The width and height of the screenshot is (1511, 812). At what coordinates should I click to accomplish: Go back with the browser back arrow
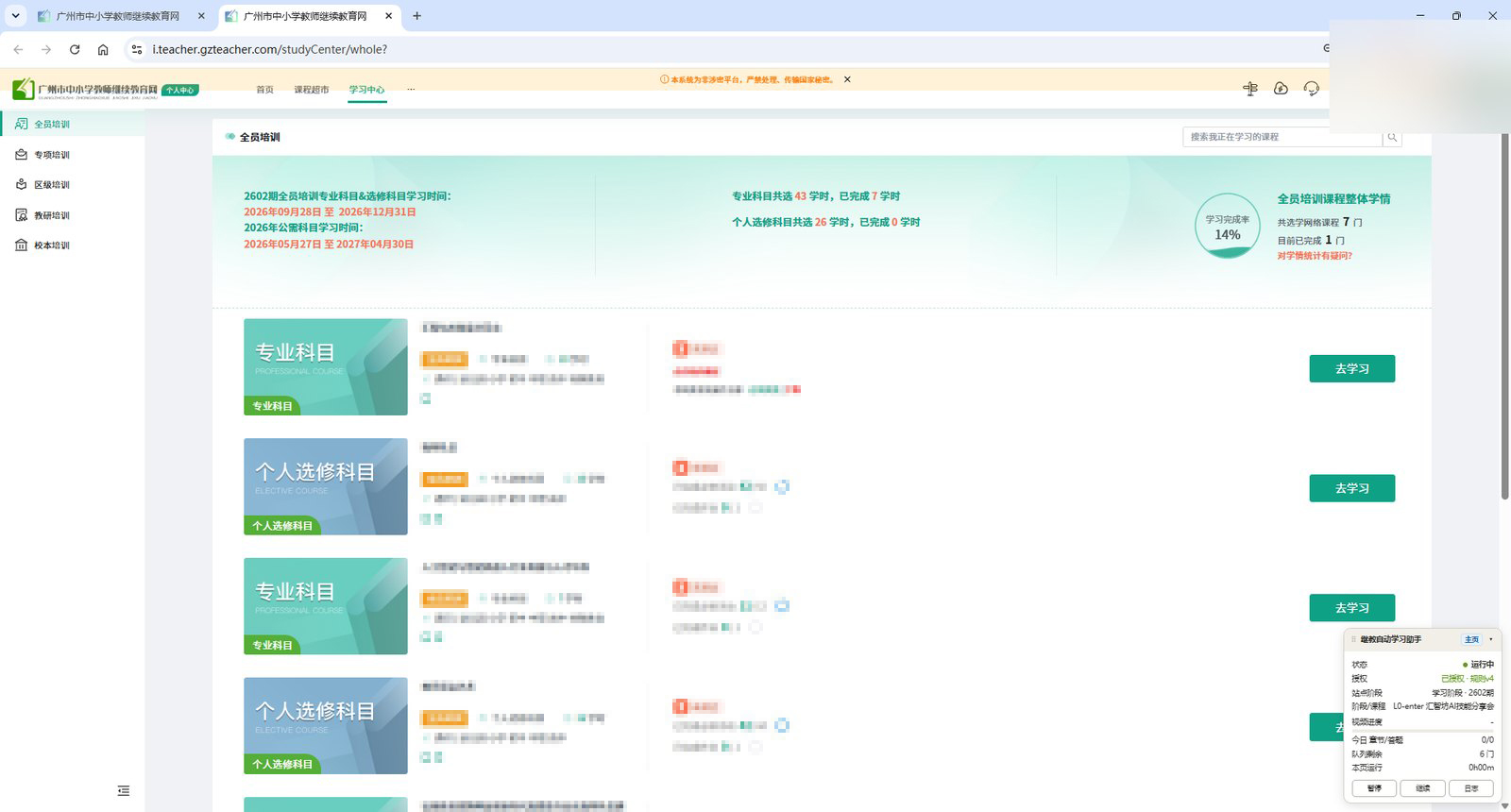18,49
